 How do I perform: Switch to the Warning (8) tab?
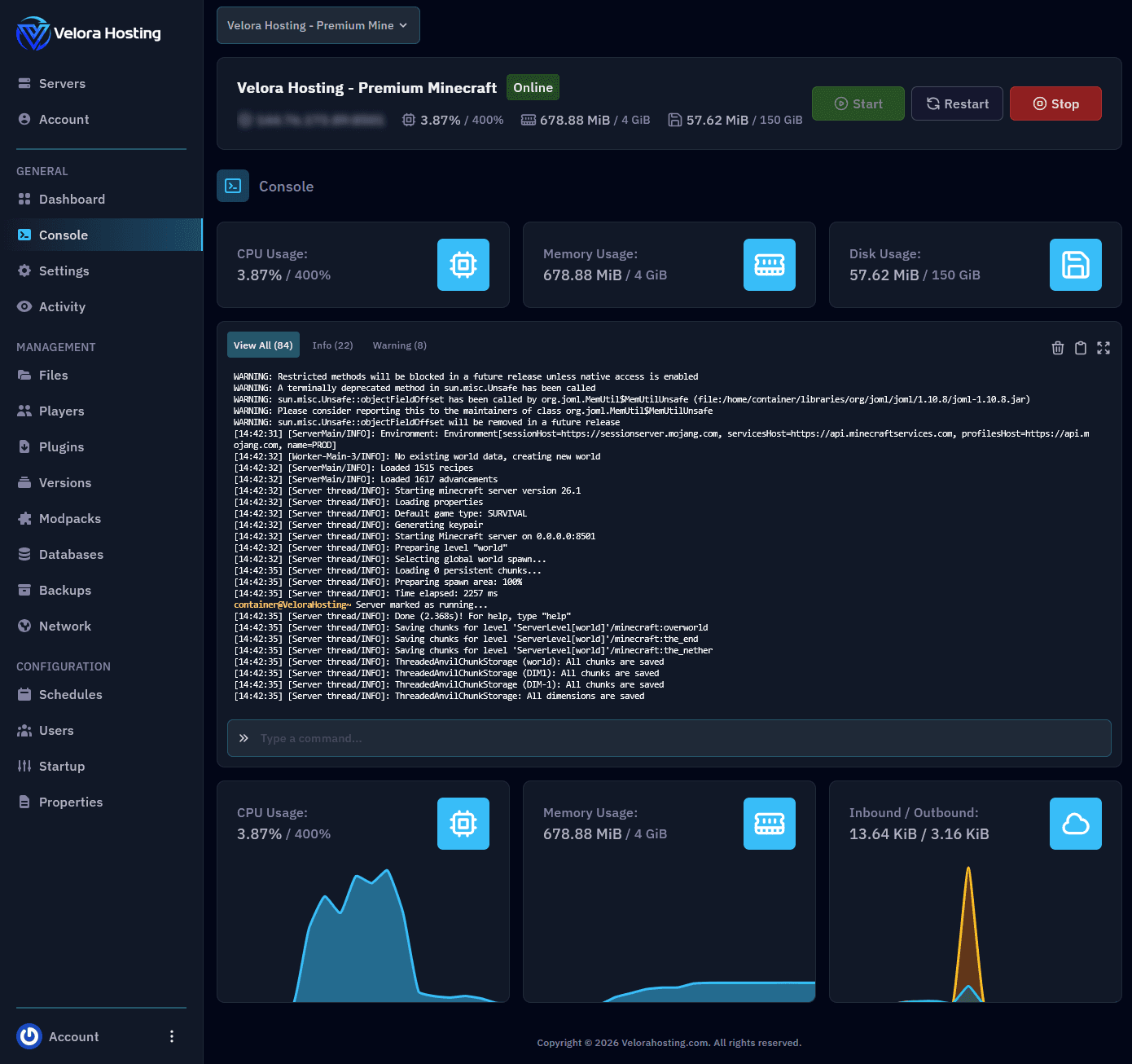pyautogui.click(x=399, y=345)
